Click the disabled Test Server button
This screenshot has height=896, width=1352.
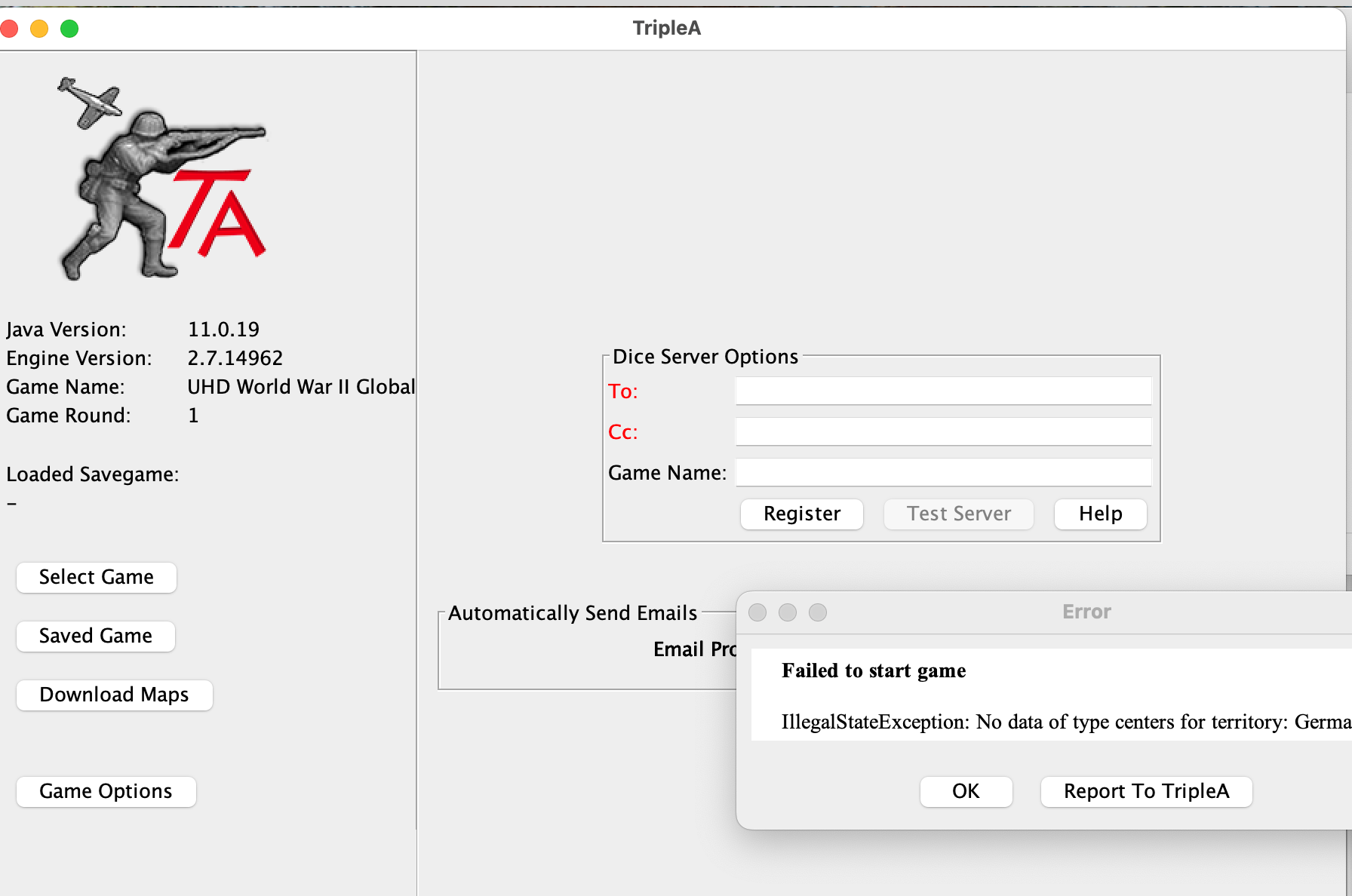click(x=958, y=514)
